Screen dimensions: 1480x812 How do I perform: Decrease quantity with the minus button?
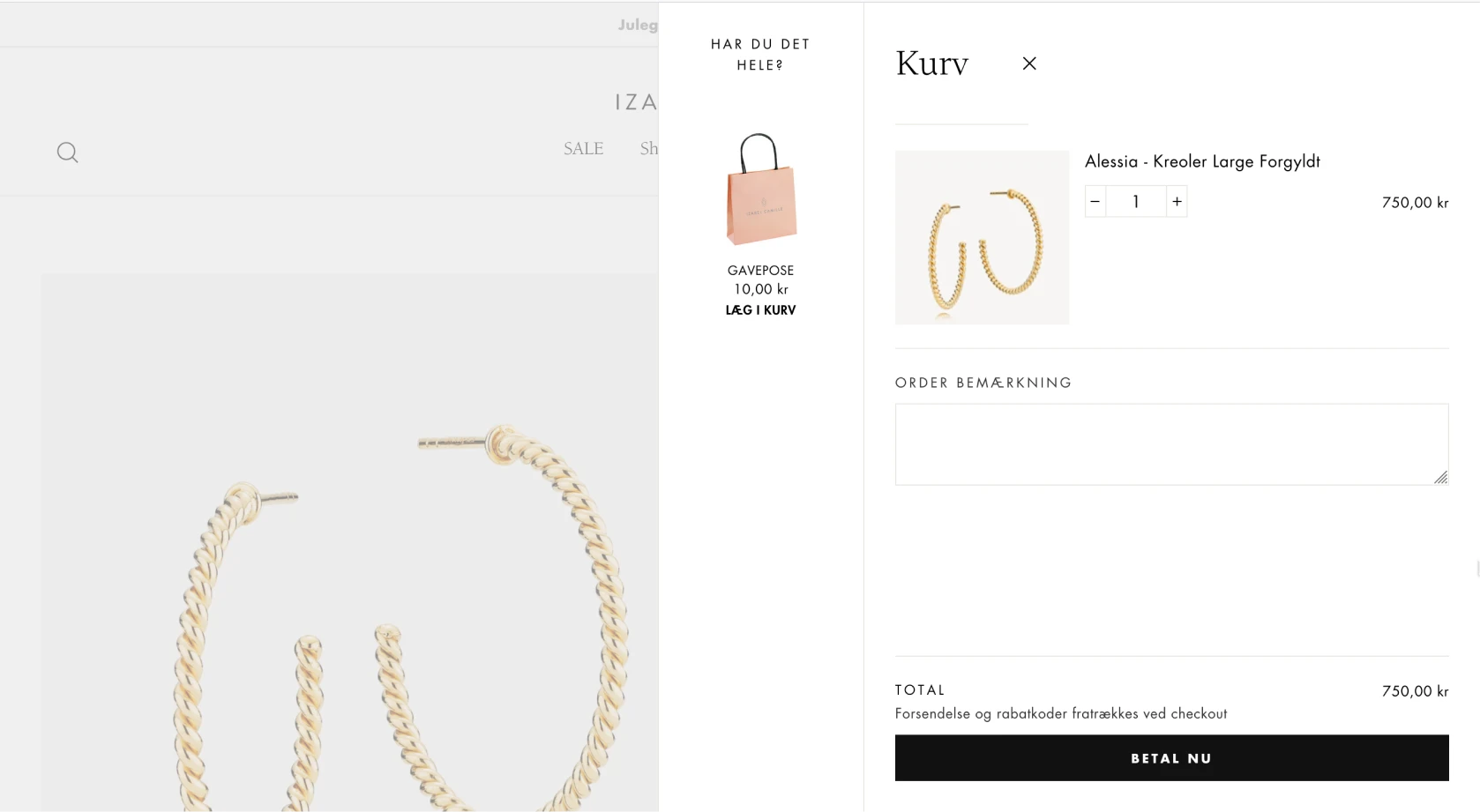click(1095, 202)
